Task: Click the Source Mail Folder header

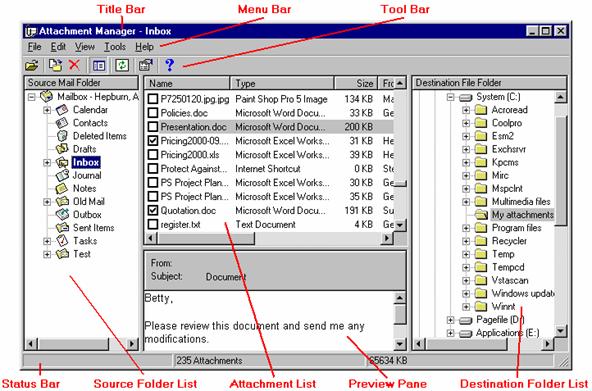Action: click(x=81, y=83)
